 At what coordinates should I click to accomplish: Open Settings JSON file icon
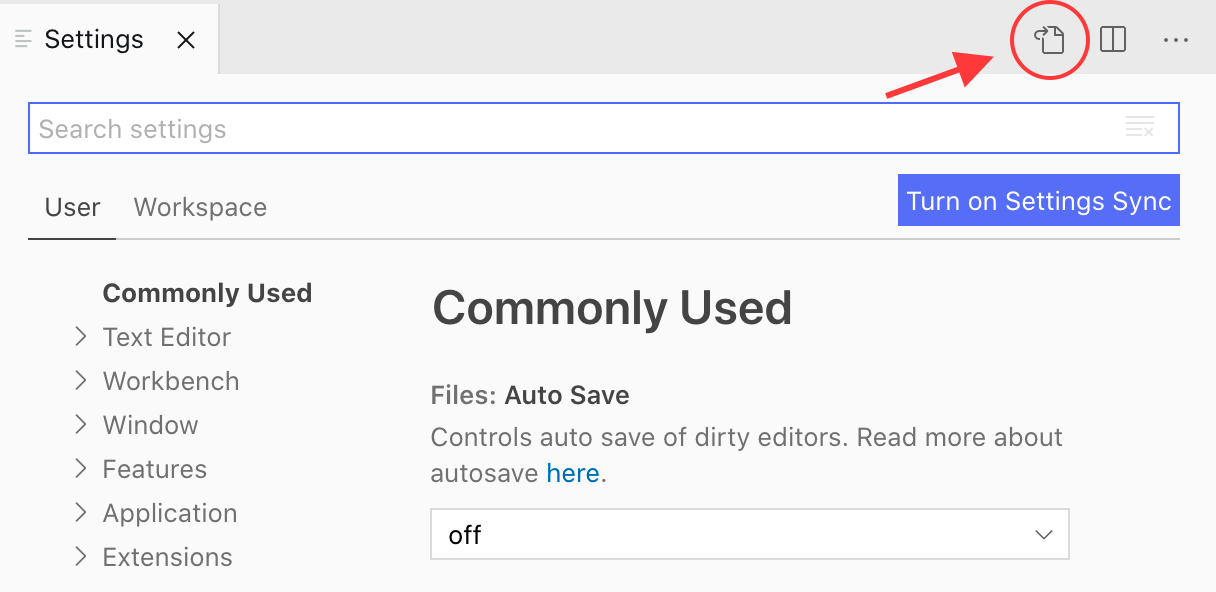tap(1049, 40)
